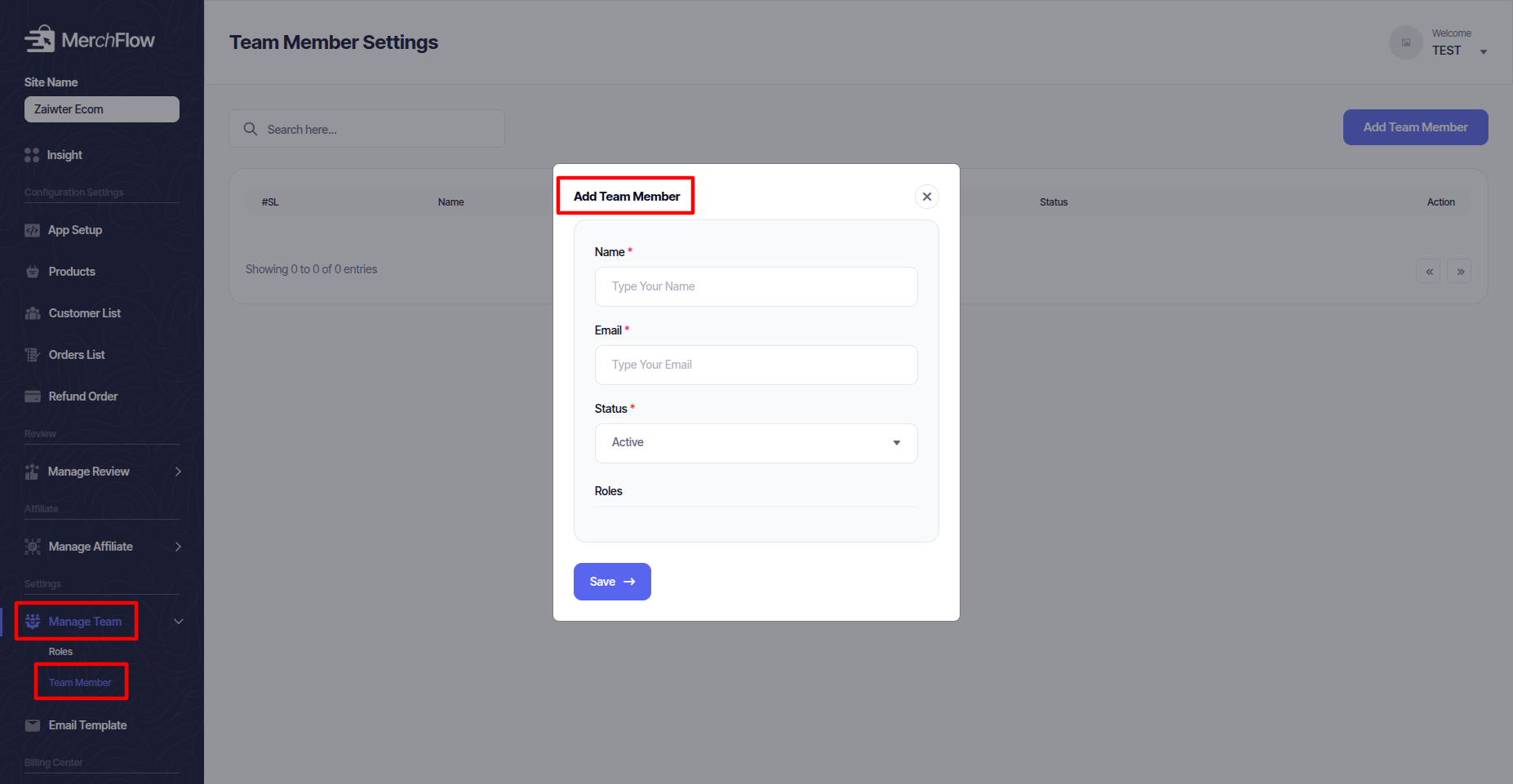Click the App Setup code icon
This screenshot has height=784, width=1513.
[32, 230]
